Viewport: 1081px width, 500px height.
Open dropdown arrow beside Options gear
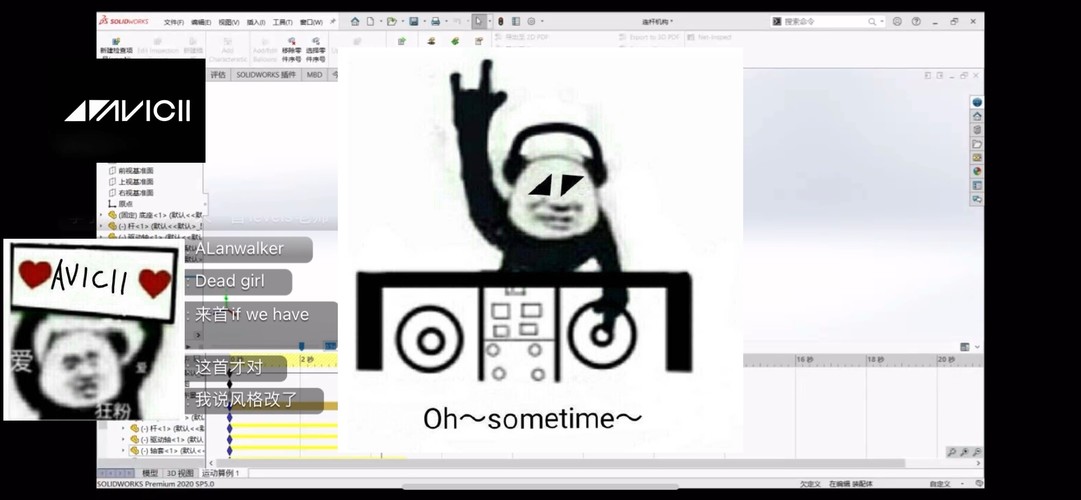(541, 21)
